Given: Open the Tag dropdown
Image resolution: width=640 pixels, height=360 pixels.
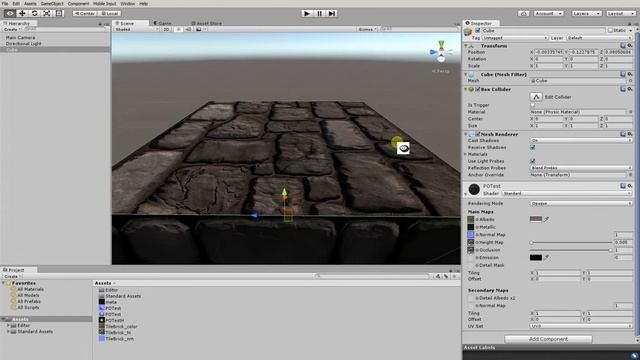Looking at the screenshot, I should [x=515, y=38].
